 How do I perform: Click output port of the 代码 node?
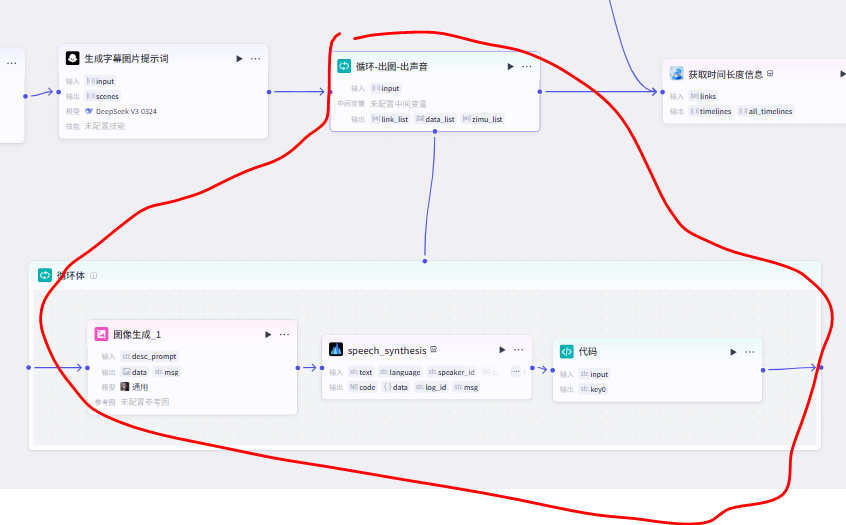tap(763, 370)
